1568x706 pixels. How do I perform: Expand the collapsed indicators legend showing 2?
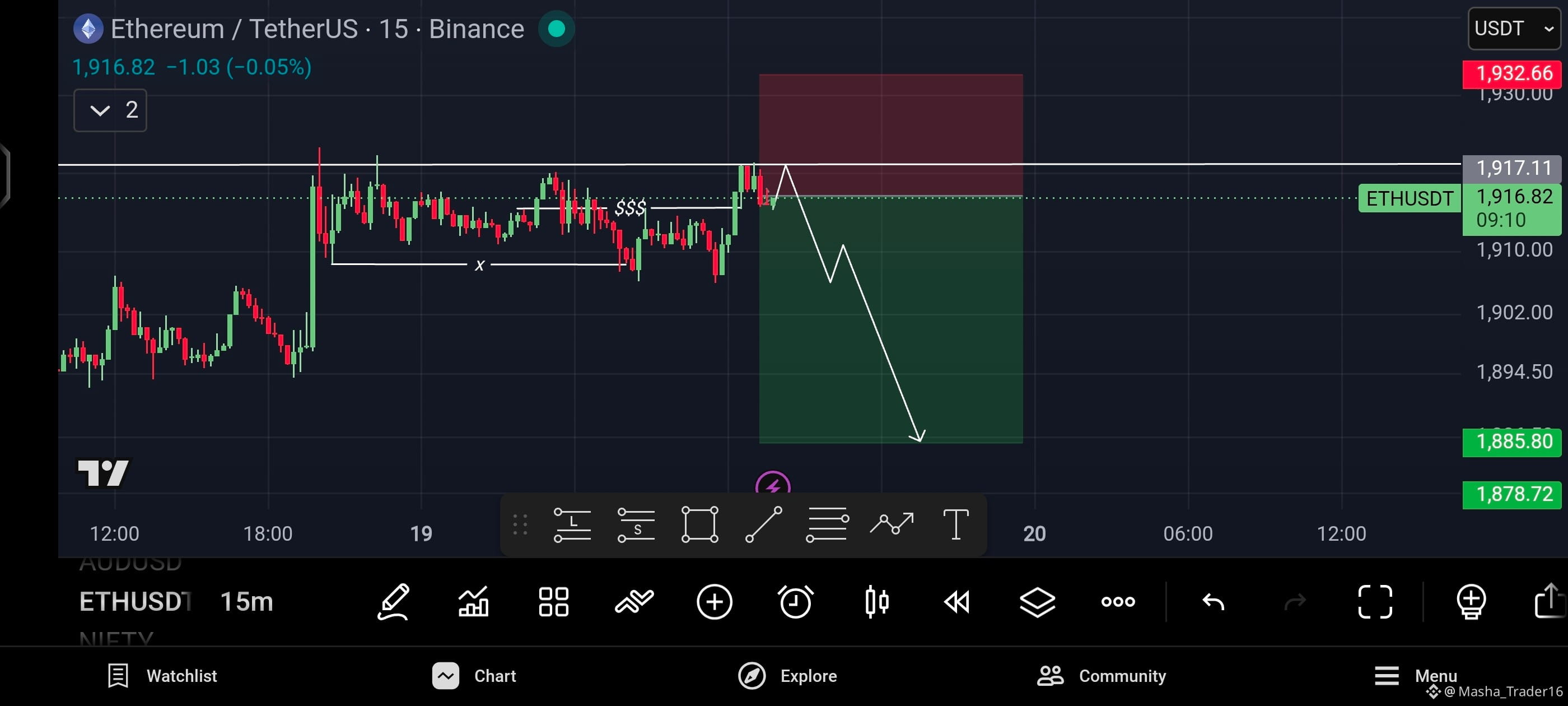click(x=110, y=110)
